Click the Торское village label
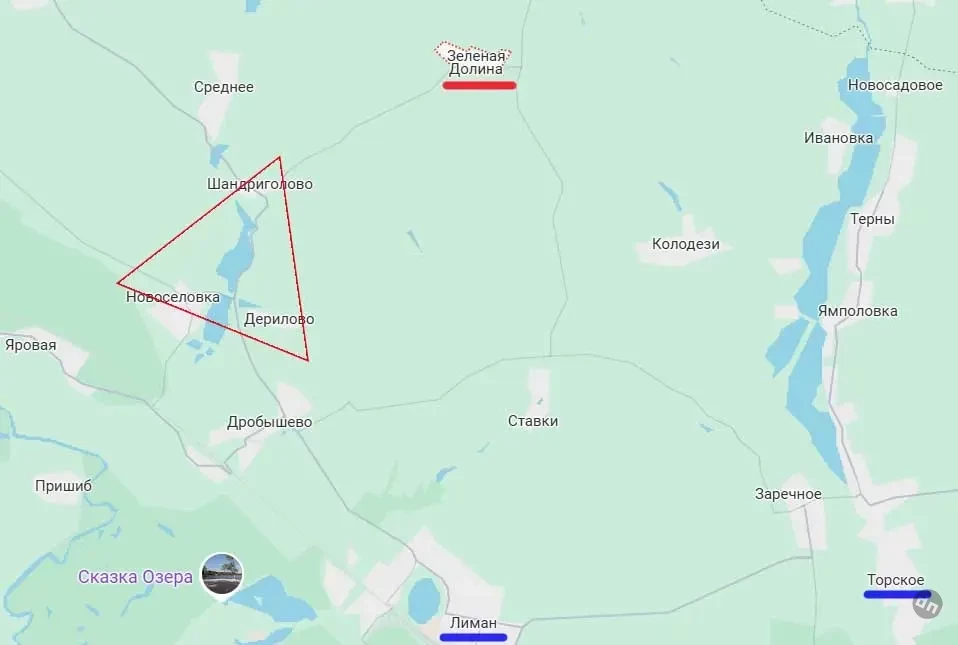Screen dimensions: 958x645 click(x=895, y=580)
